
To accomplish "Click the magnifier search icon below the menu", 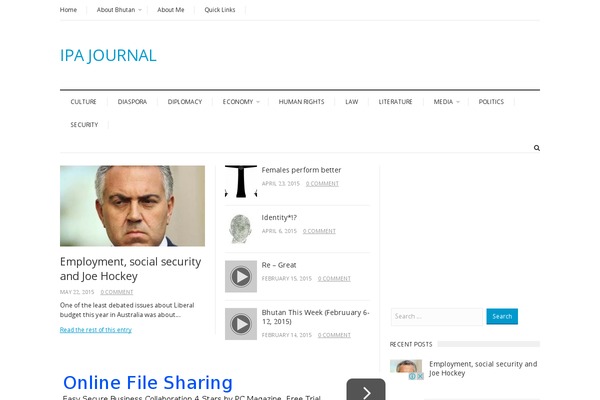I will pyautogui.click(x=536, y=148).
